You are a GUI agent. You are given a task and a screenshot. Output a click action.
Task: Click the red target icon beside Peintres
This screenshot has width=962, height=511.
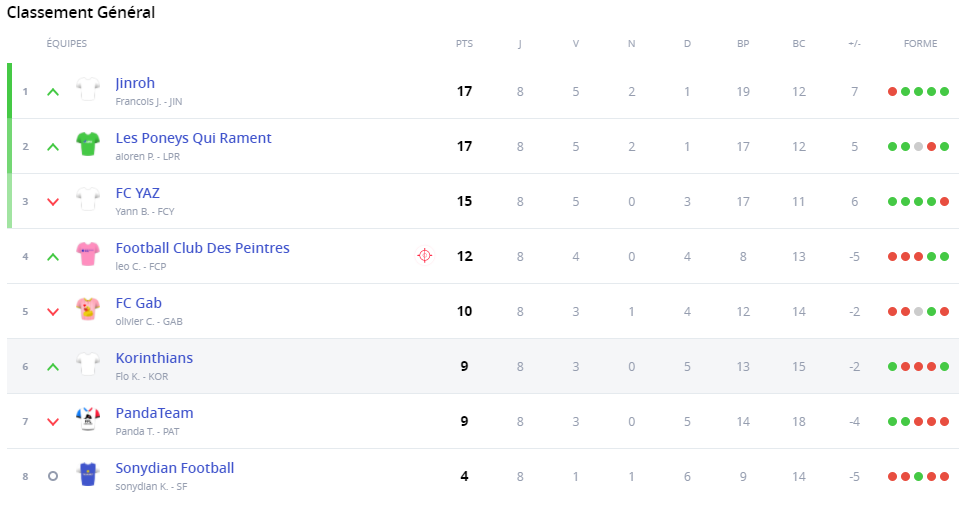[x=424, y=256]
